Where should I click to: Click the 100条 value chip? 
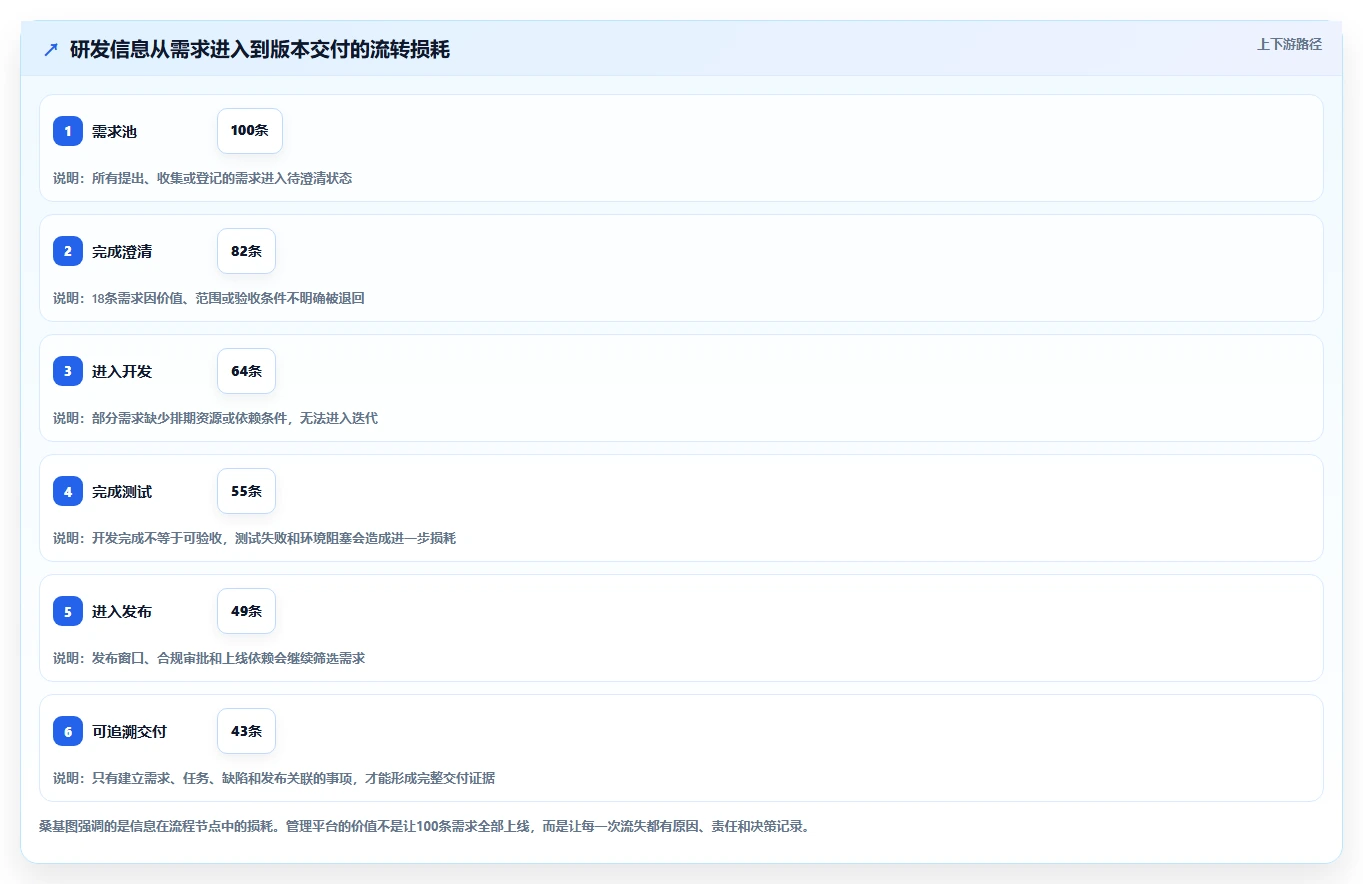[x=250, y=131]
